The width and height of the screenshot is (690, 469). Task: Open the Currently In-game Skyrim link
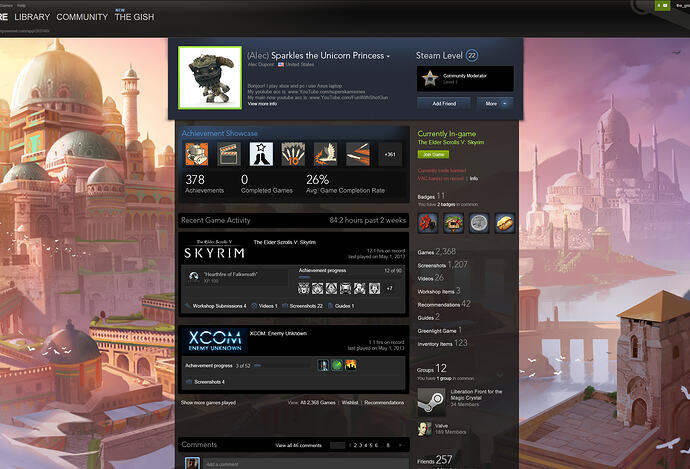click(451, 143)
